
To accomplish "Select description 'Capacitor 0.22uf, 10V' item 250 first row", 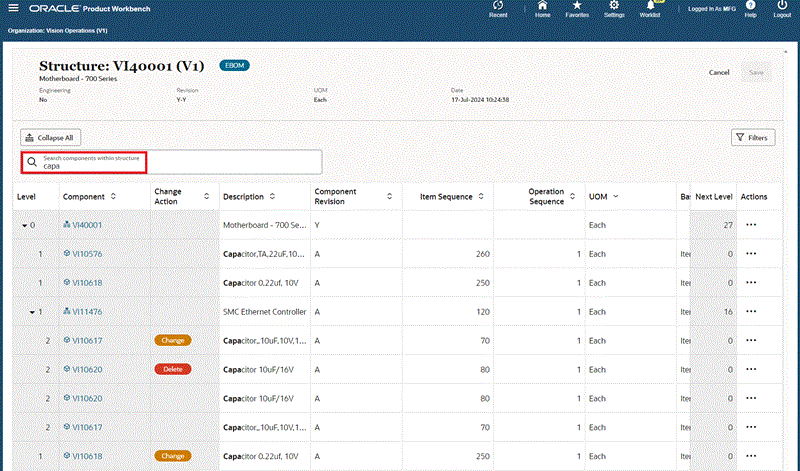I will (261, 283).
